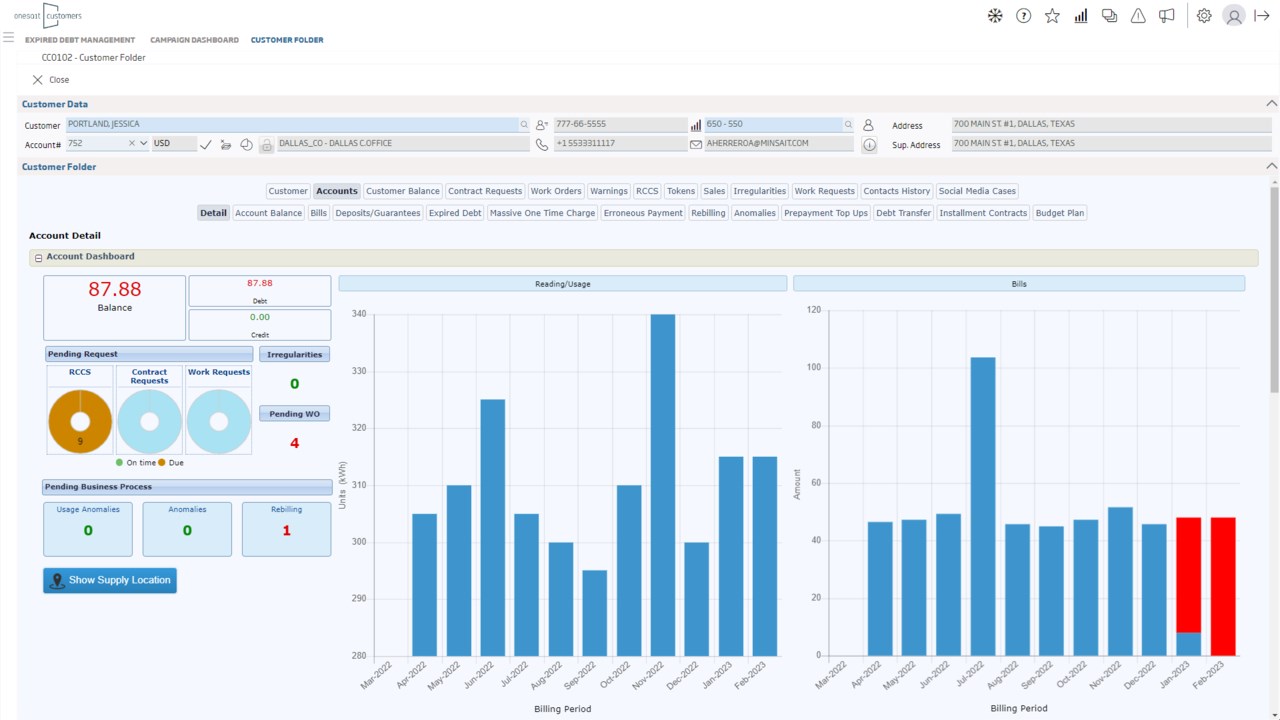Open the alerts warning triangle icon

point(1138,16)
